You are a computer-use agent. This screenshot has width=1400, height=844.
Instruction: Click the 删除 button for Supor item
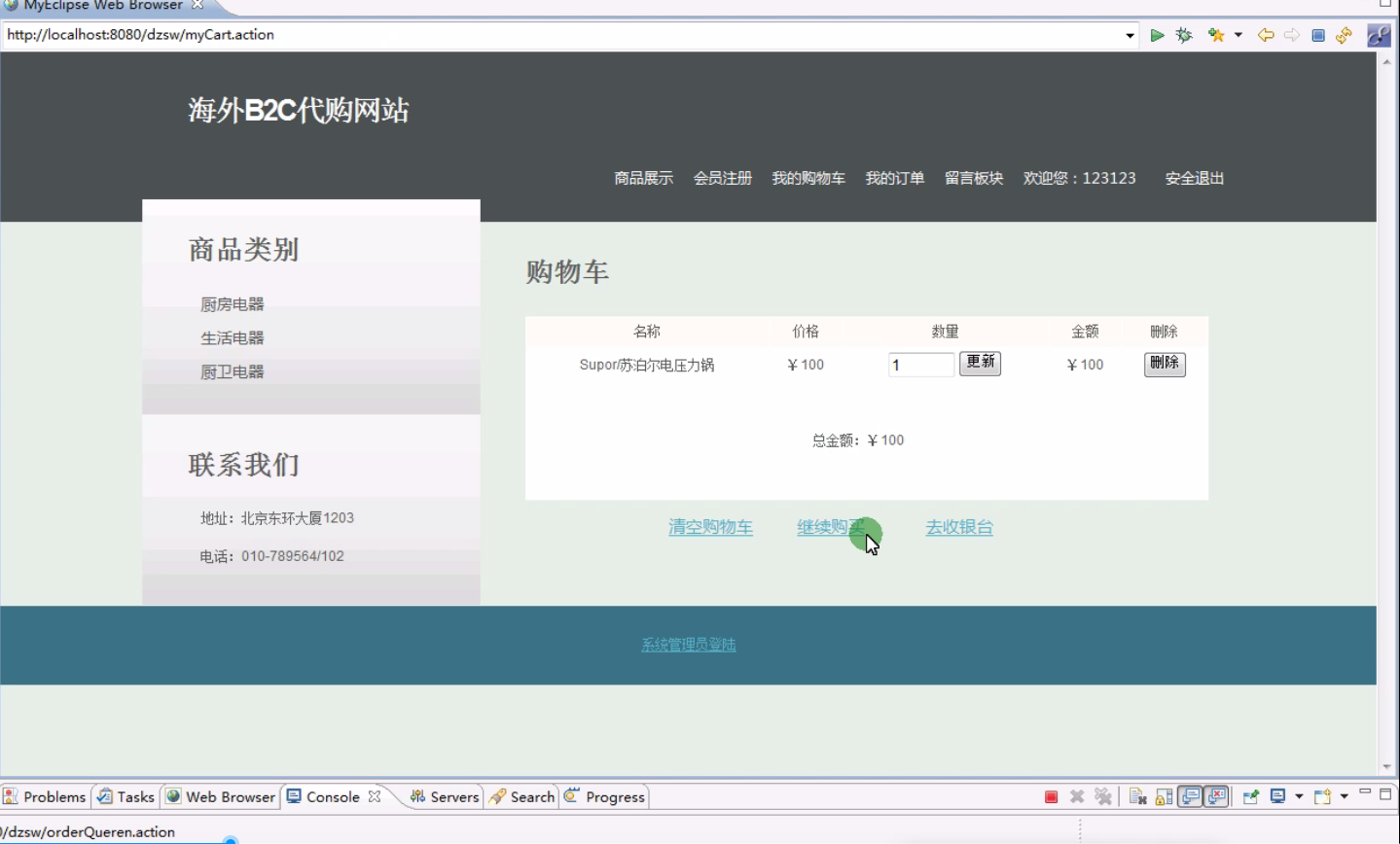coord(1165,364)
